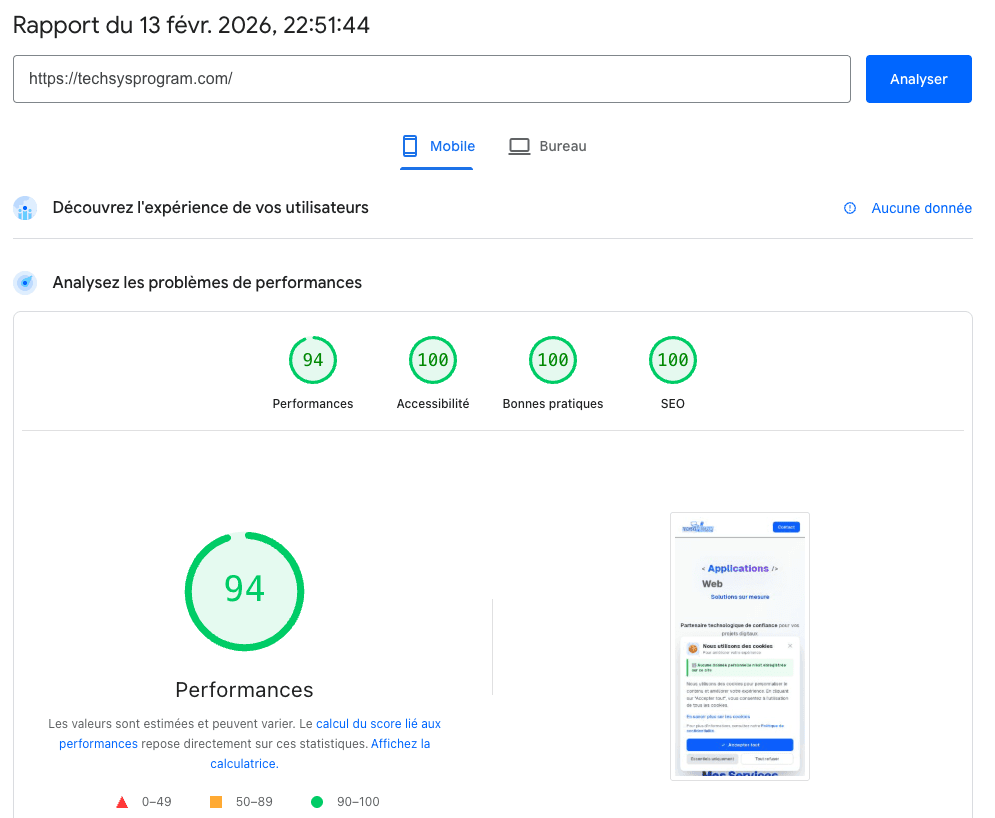Click the URL input field
The image size is (995, 818).
[432, 78]
